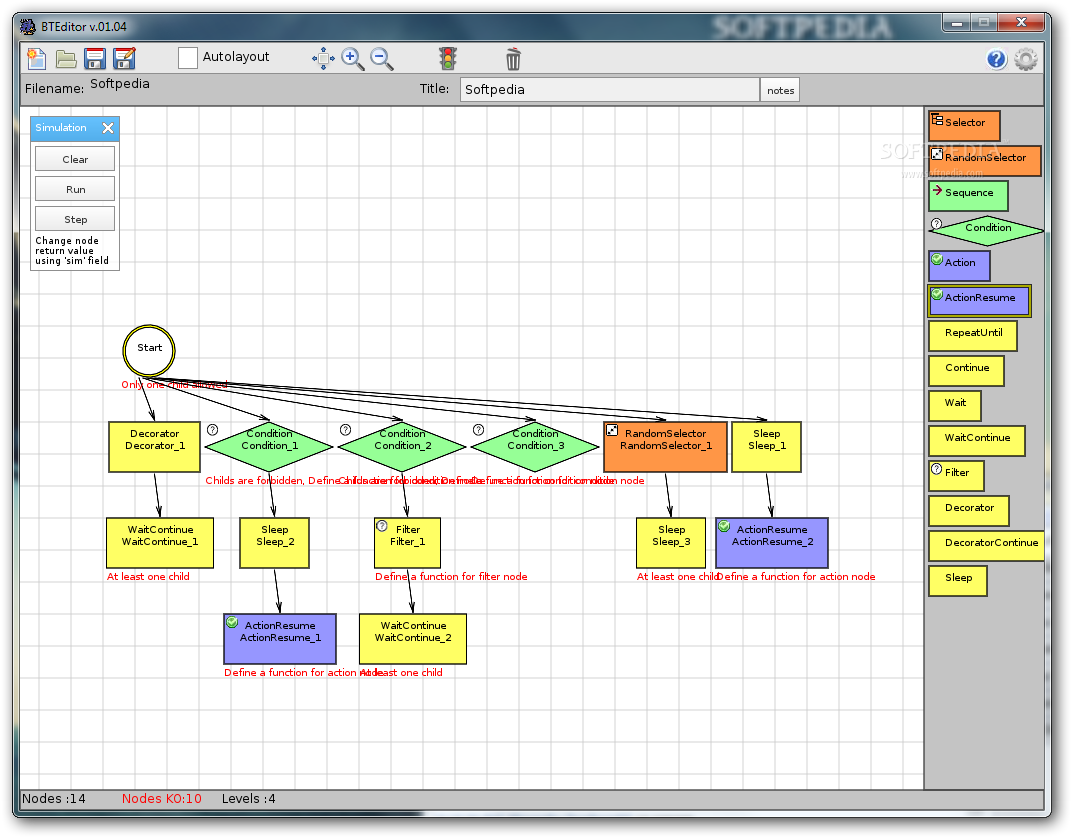Click the 'Softpedia' filename text
Viewport: 1072px width, 838px height.
(x=120, y=83)
